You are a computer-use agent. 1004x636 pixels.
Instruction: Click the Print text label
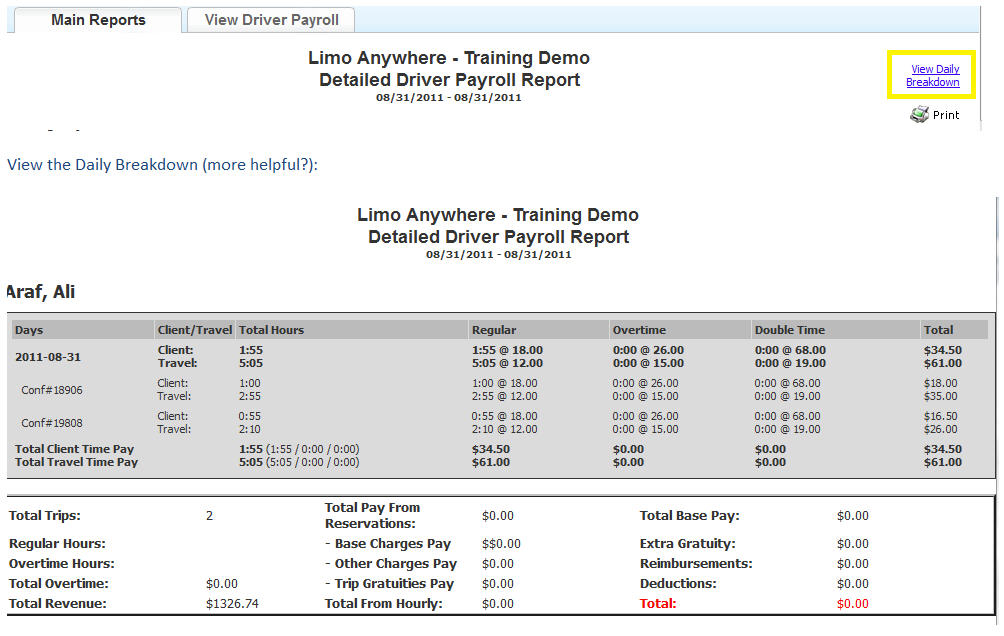[946, 115]
